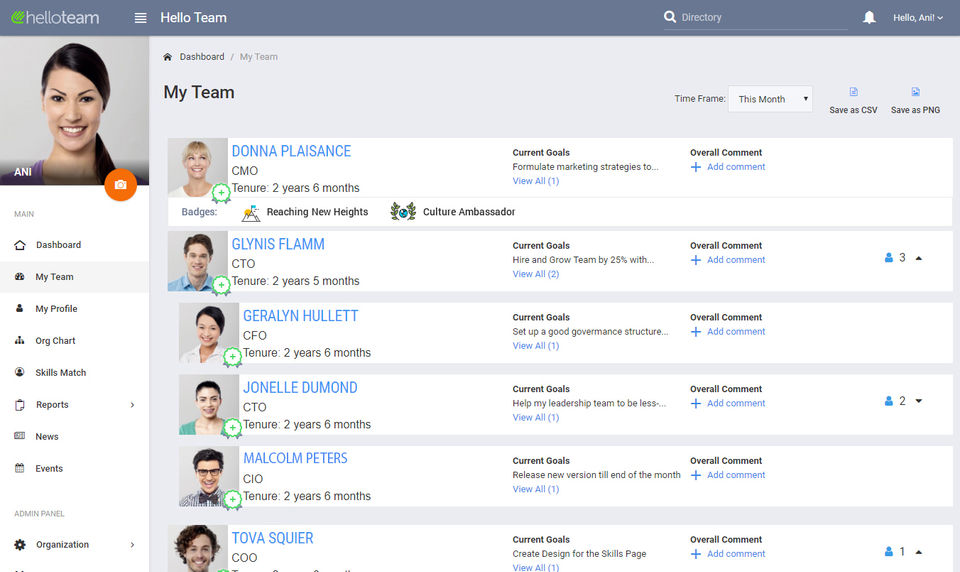960x572 pixels.
Task: Collapse Glynis Flamm's team with up arrow
Action: (x=918, y=258)
